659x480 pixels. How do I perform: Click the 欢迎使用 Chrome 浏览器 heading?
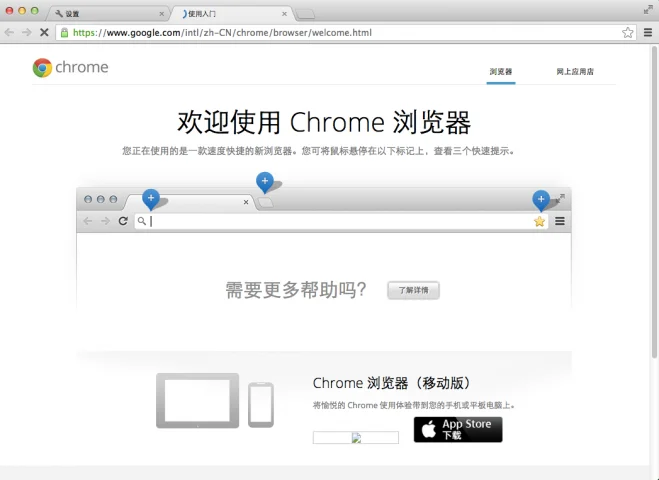(x=324, y=122)
